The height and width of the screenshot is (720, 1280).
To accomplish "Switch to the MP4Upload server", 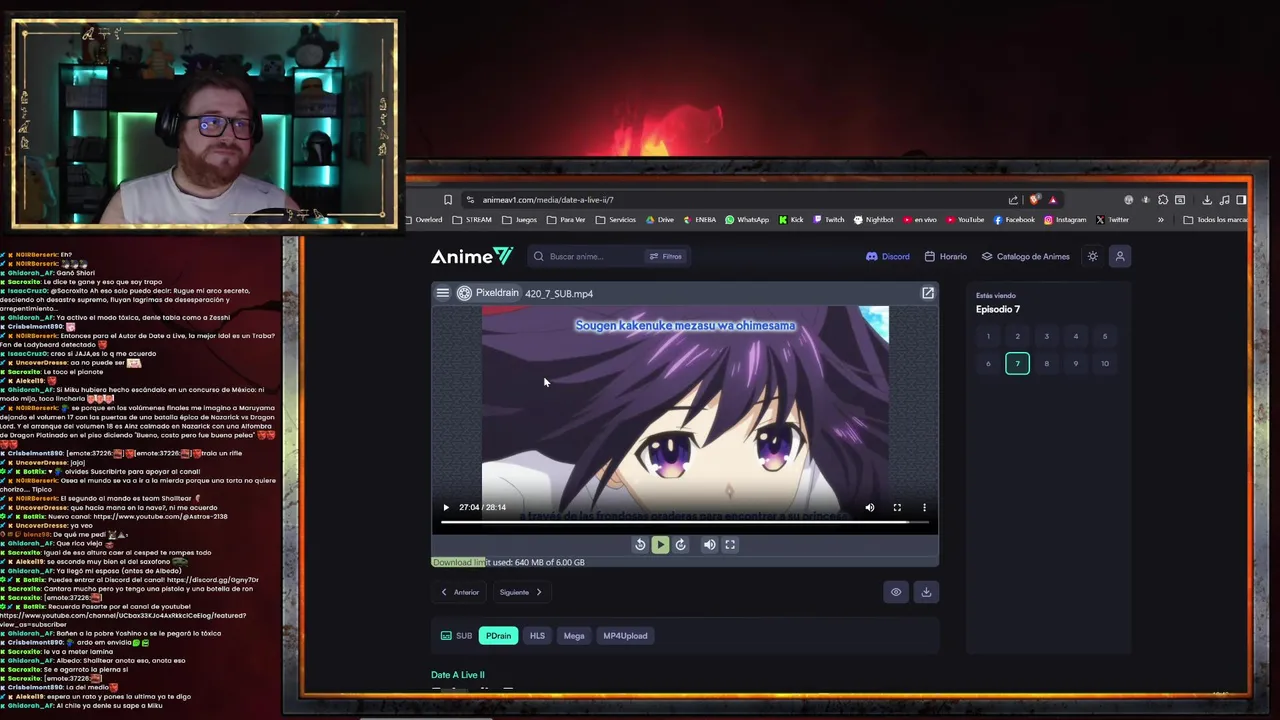I will pyautogui.click(x=625, y=636).
